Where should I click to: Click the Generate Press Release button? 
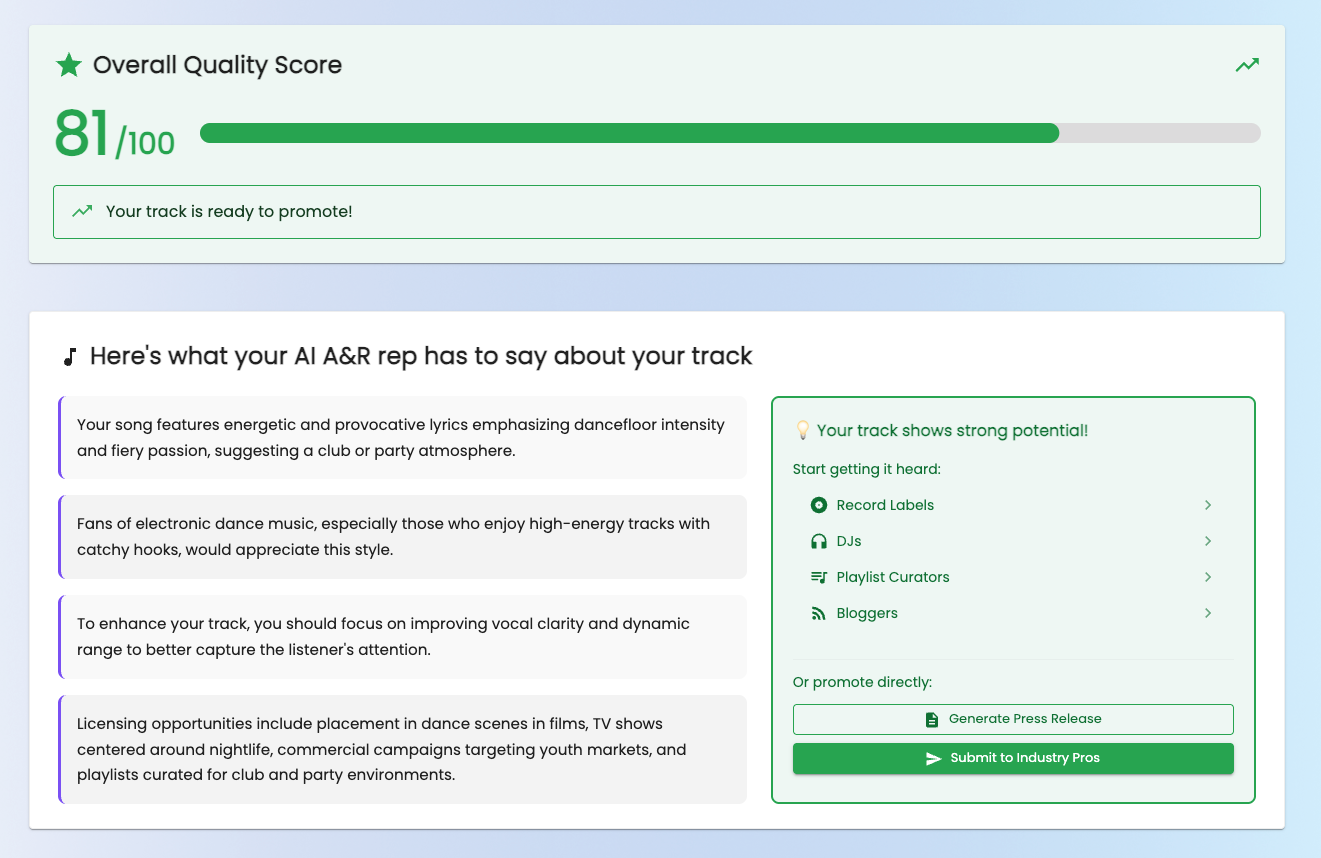1013,719
